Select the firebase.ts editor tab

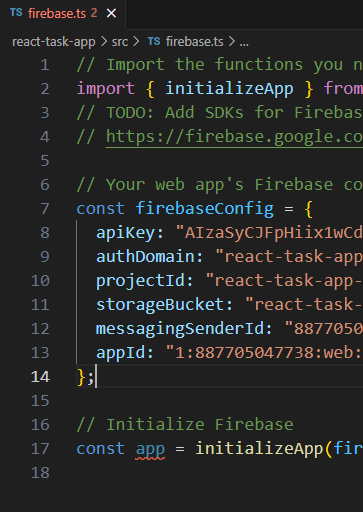pos(63,14)
